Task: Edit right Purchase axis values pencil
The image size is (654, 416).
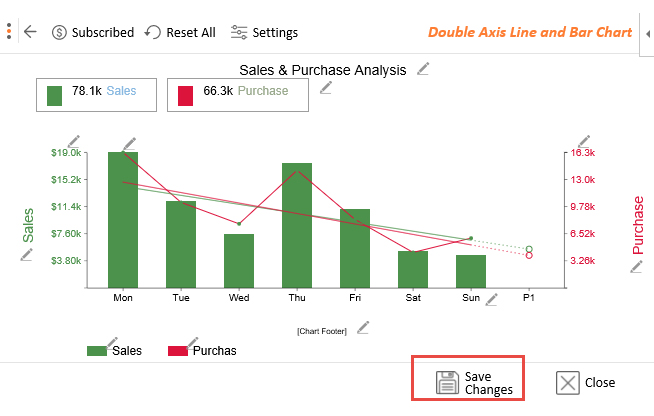Action: coord(584,141)
